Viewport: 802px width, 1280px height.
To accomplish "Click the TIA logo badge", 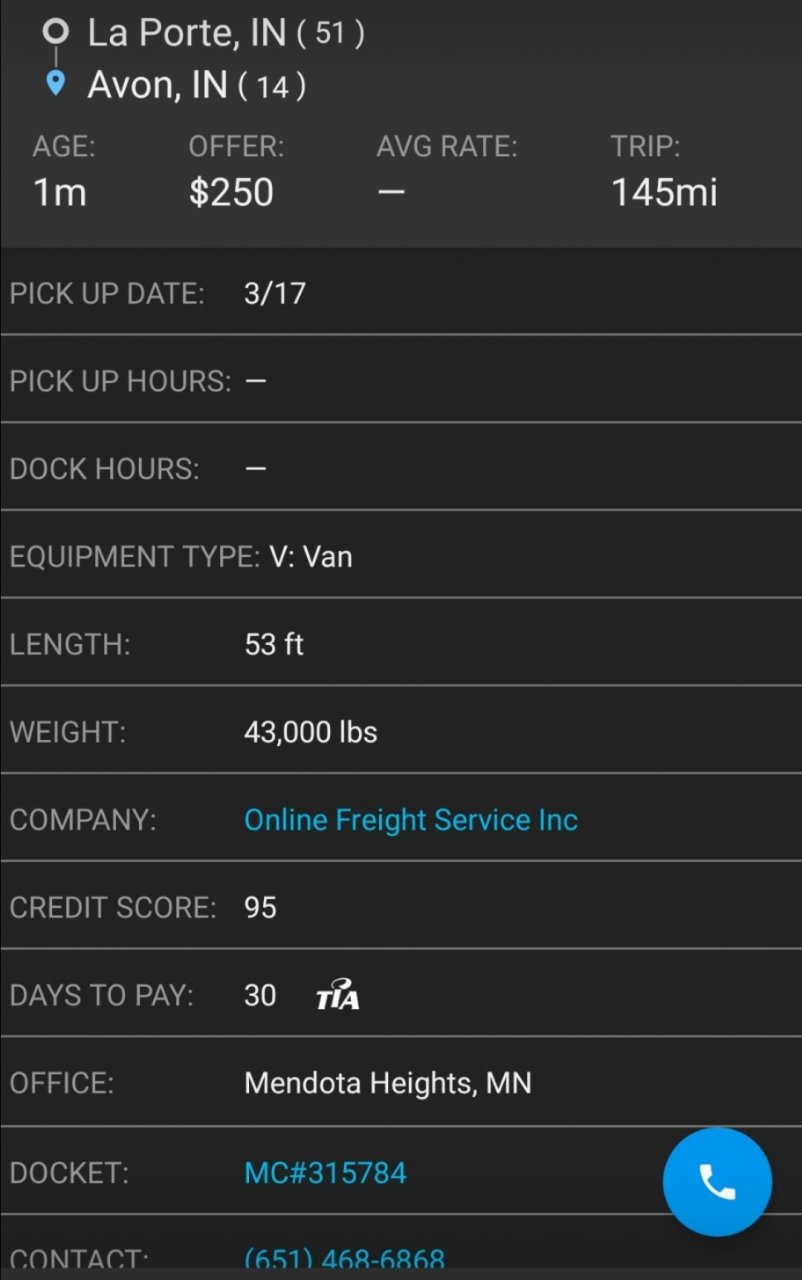I will coord(337,995).
